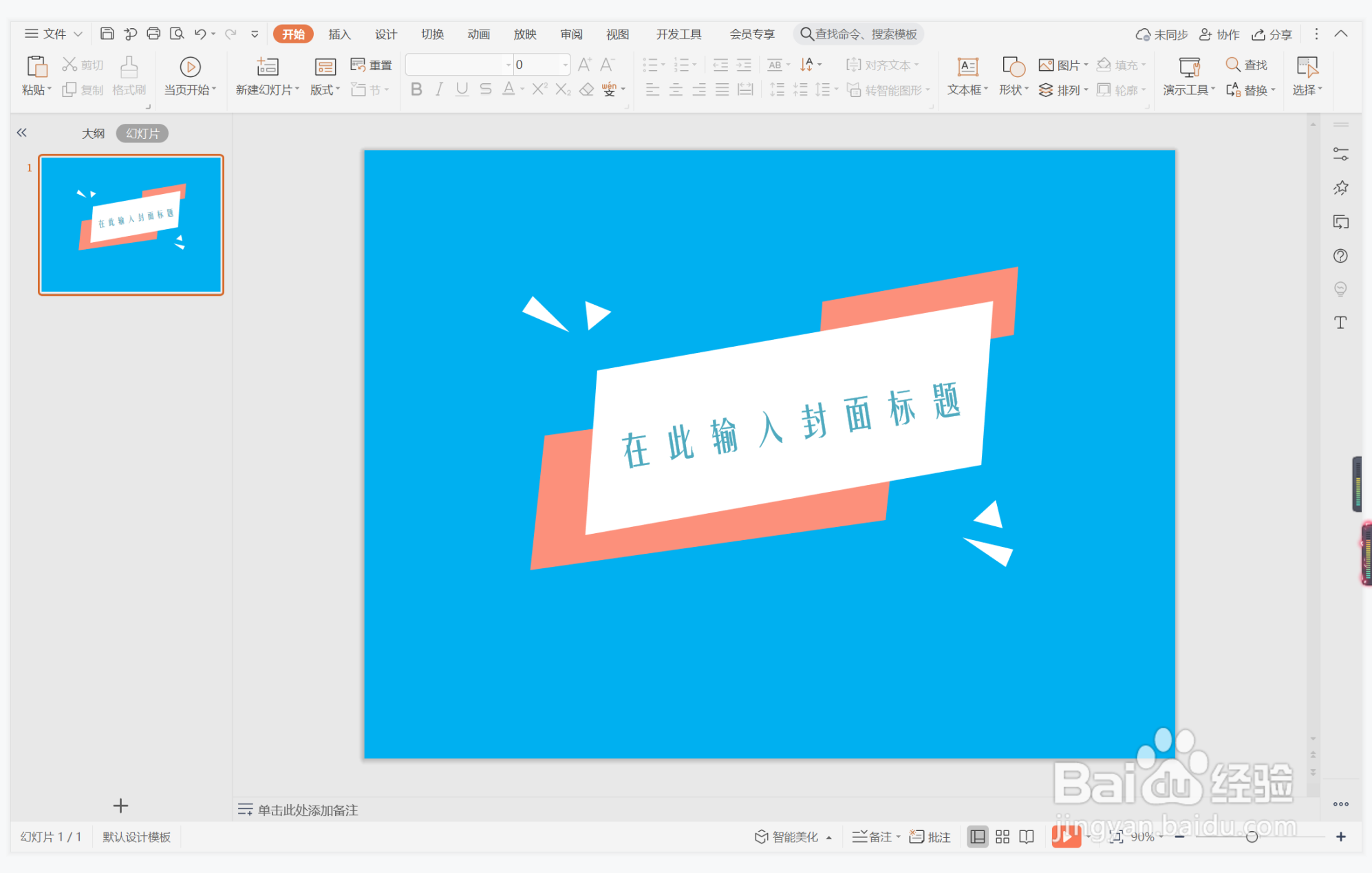This screenshot has height=873, width=1372.
Task: Switch to the 插入 ribbon tab
Action: click(339, 34)
